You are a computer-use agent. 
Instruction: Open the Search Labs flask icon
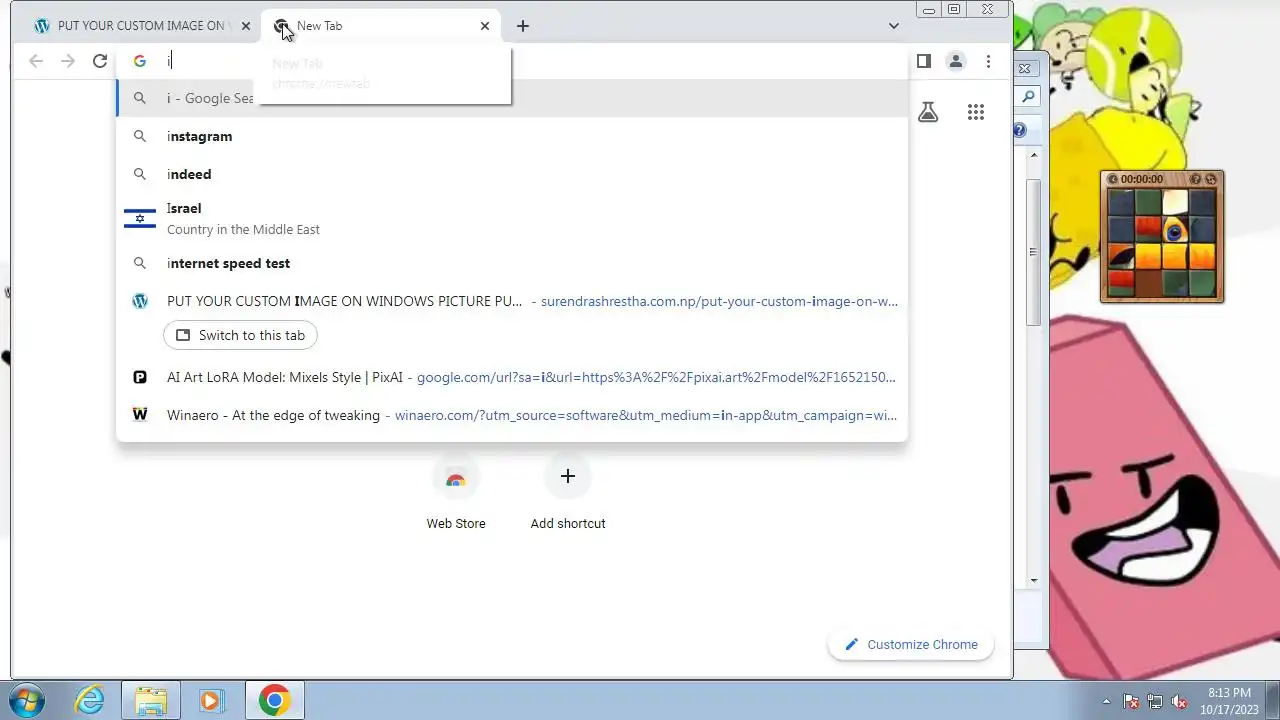coord(928,112)
